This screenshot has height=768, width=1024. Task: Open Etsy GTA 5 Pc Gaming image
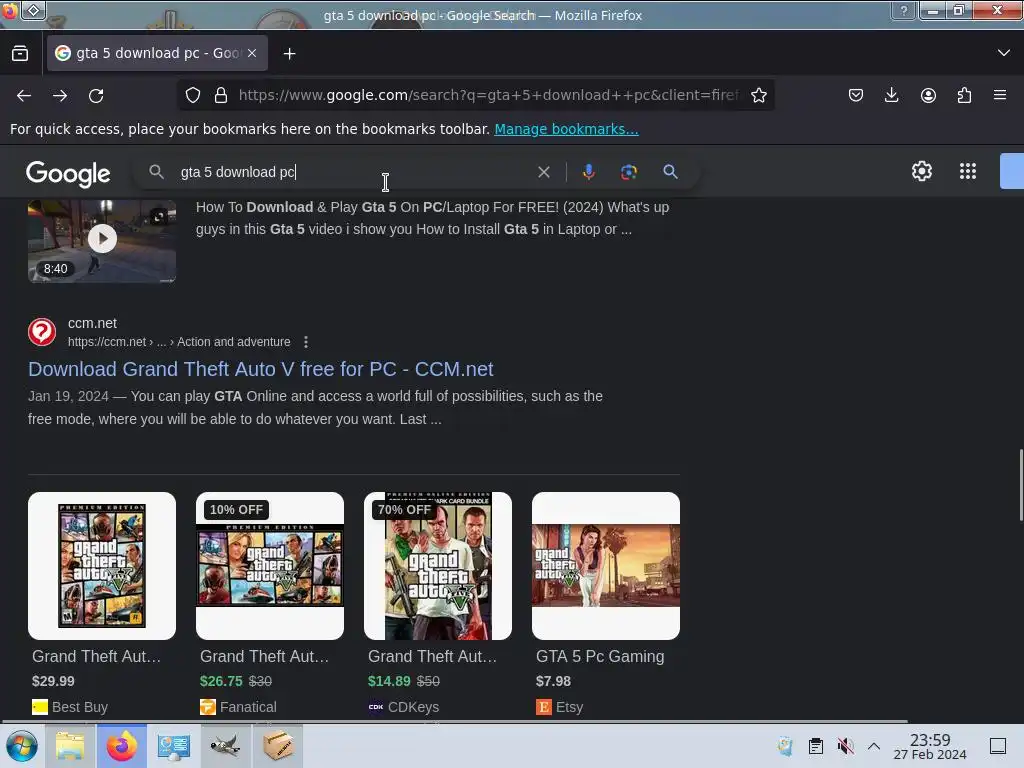coord(605,566)
